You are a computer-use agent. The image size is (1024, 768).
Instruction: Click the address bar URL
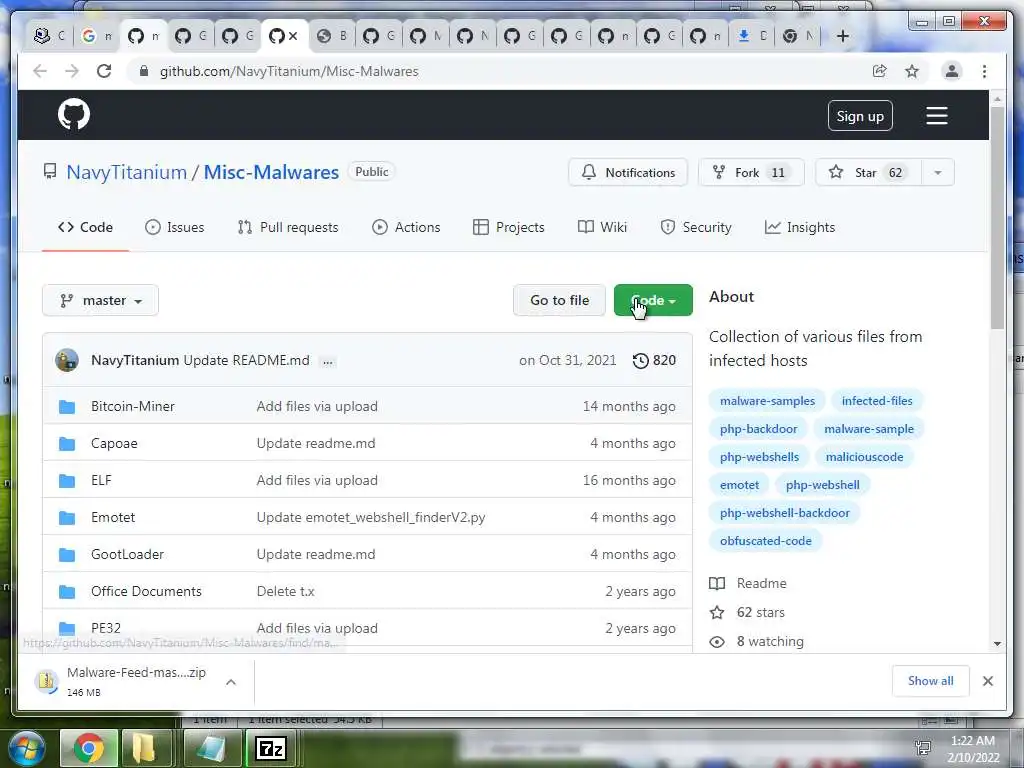point(289,71)
